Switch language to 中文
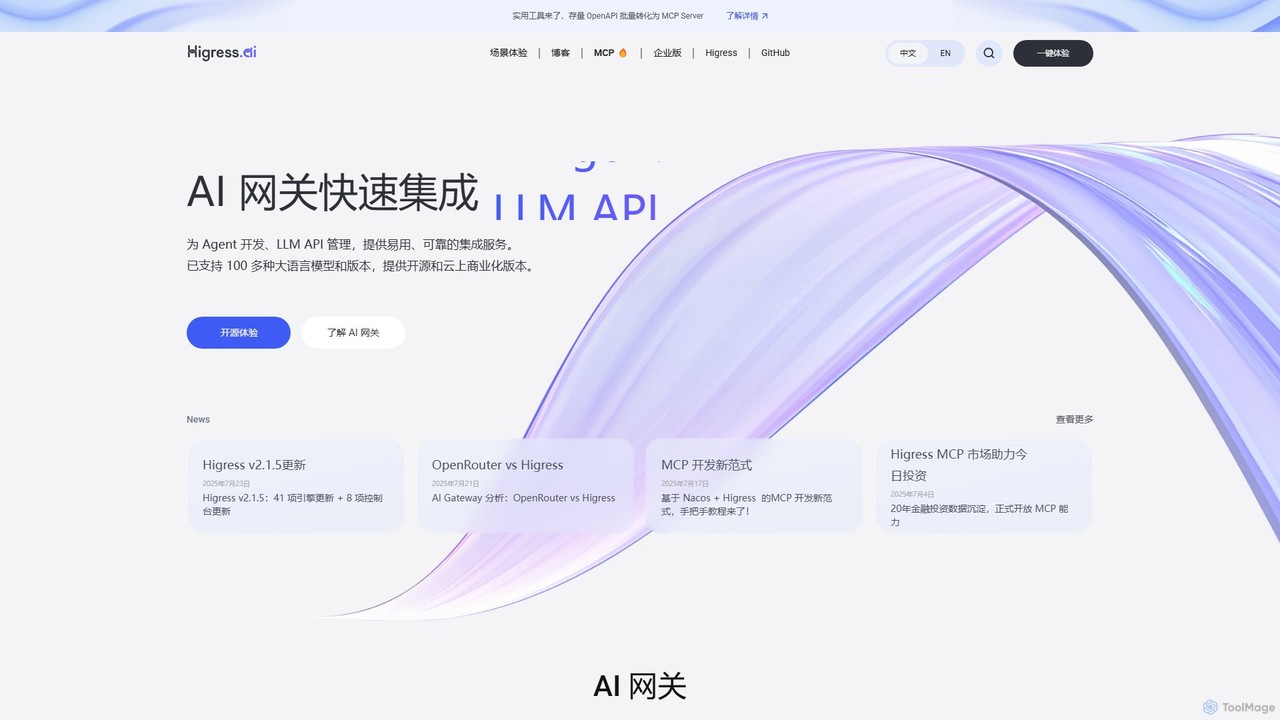1280x720 pixels. pos(908,53)
